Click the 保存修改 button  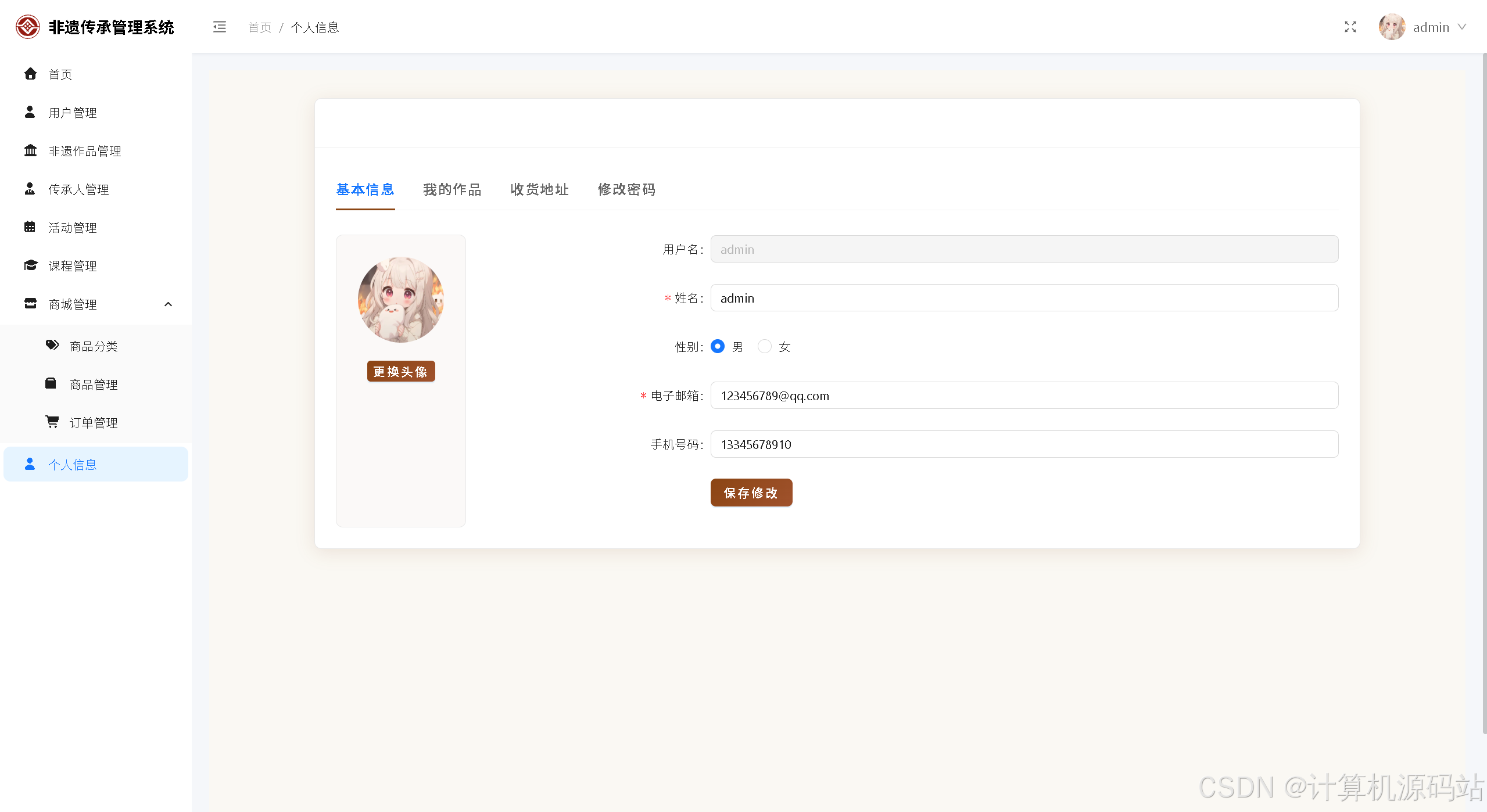pos(751,493)
